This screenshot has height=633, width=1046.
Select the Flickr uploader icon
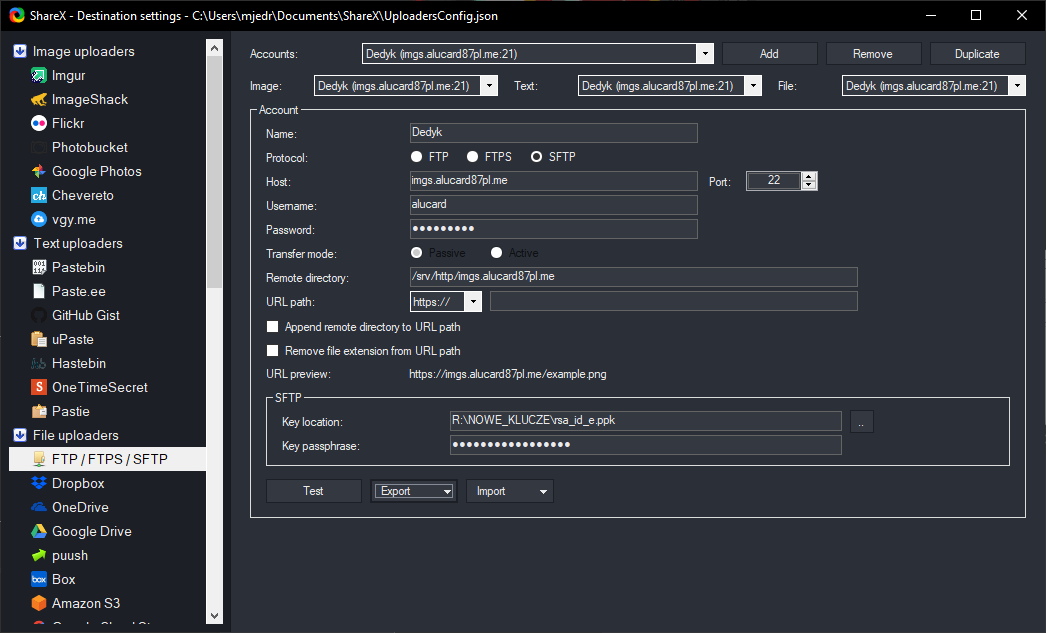pyautogui.click(x=39, y=123)
